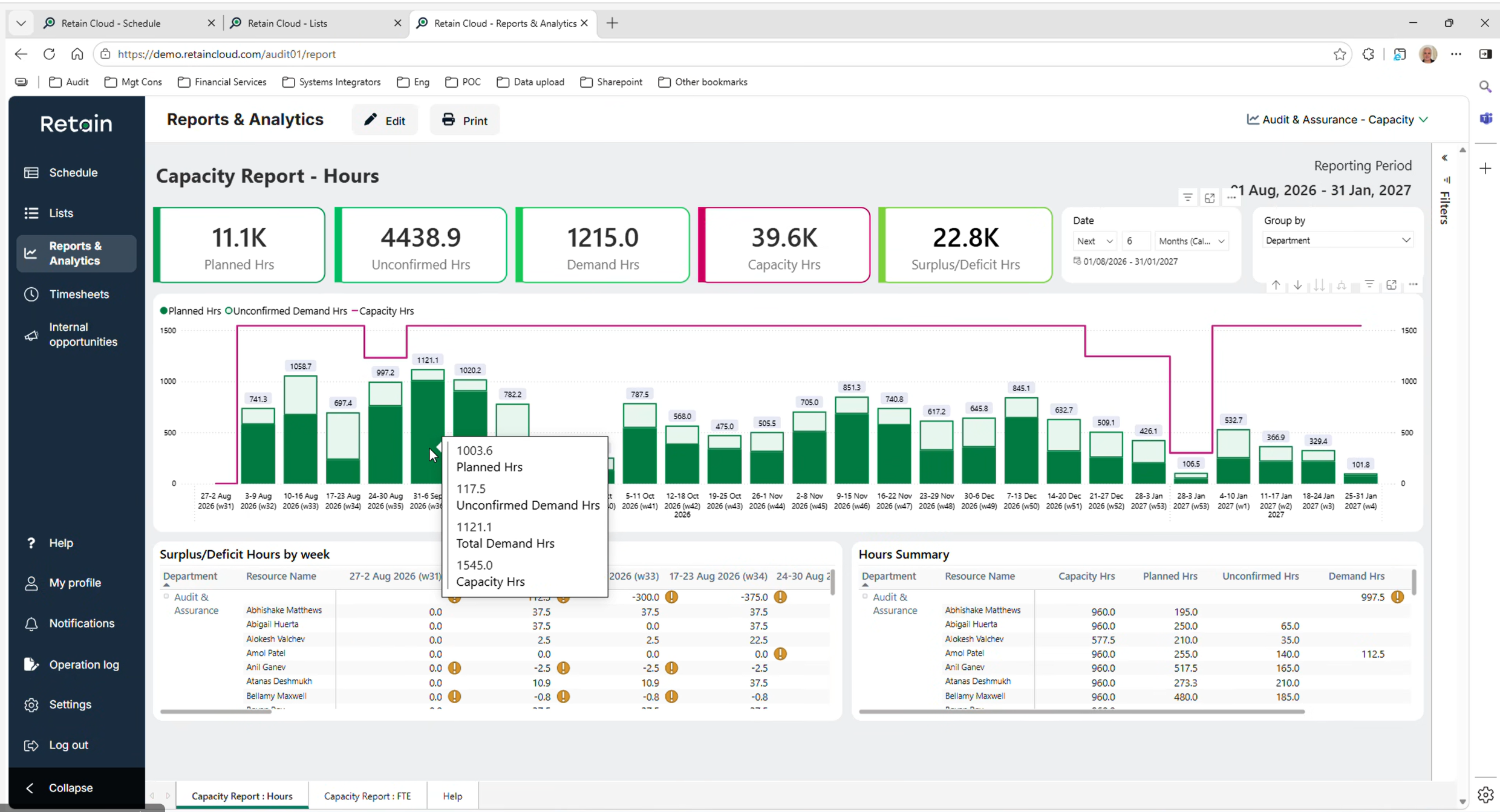
Task: Open the Financial Services bookmarks folder
Action: coord(222,82)
